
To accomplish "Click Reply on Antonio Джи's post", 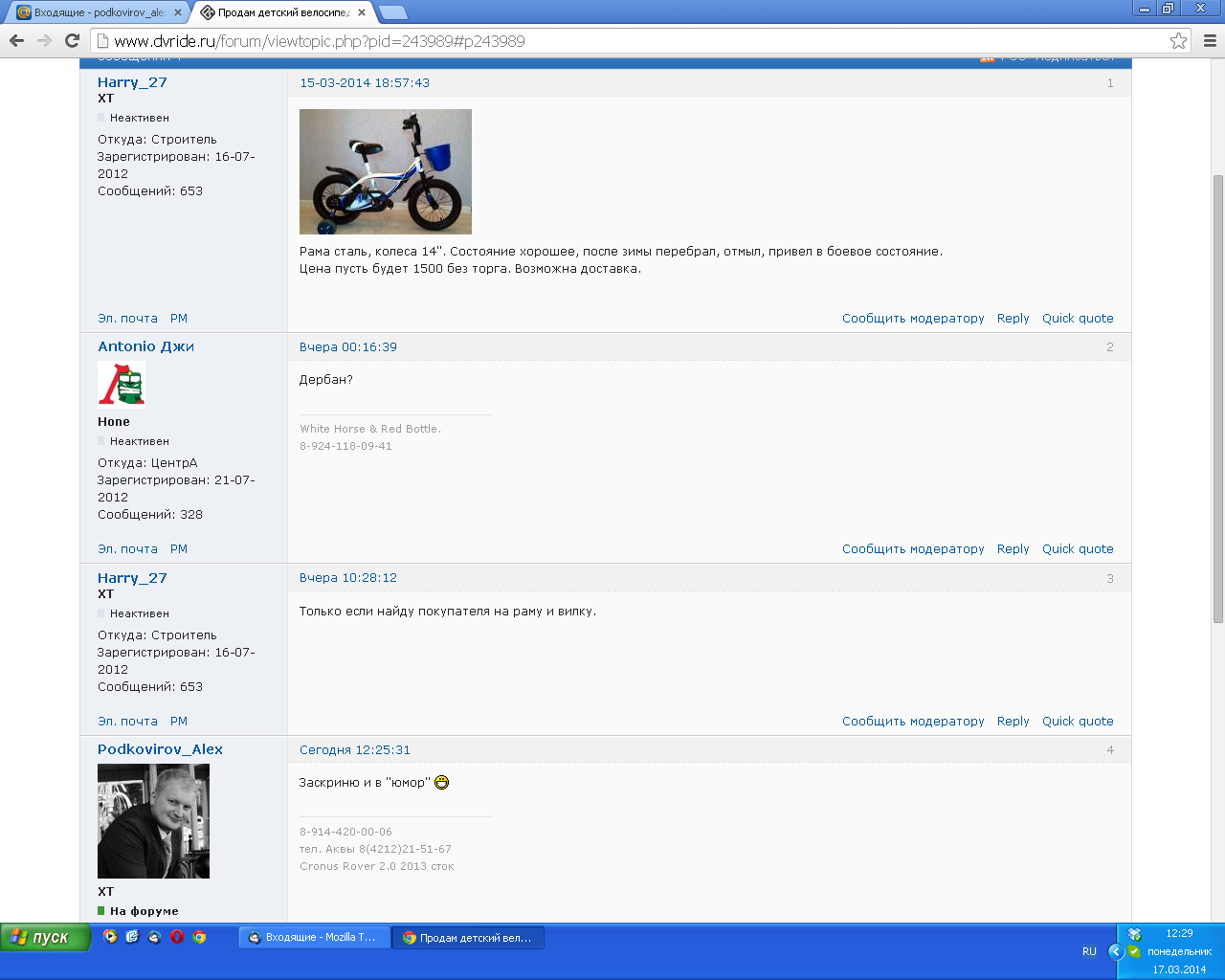I will [1013, 549].
